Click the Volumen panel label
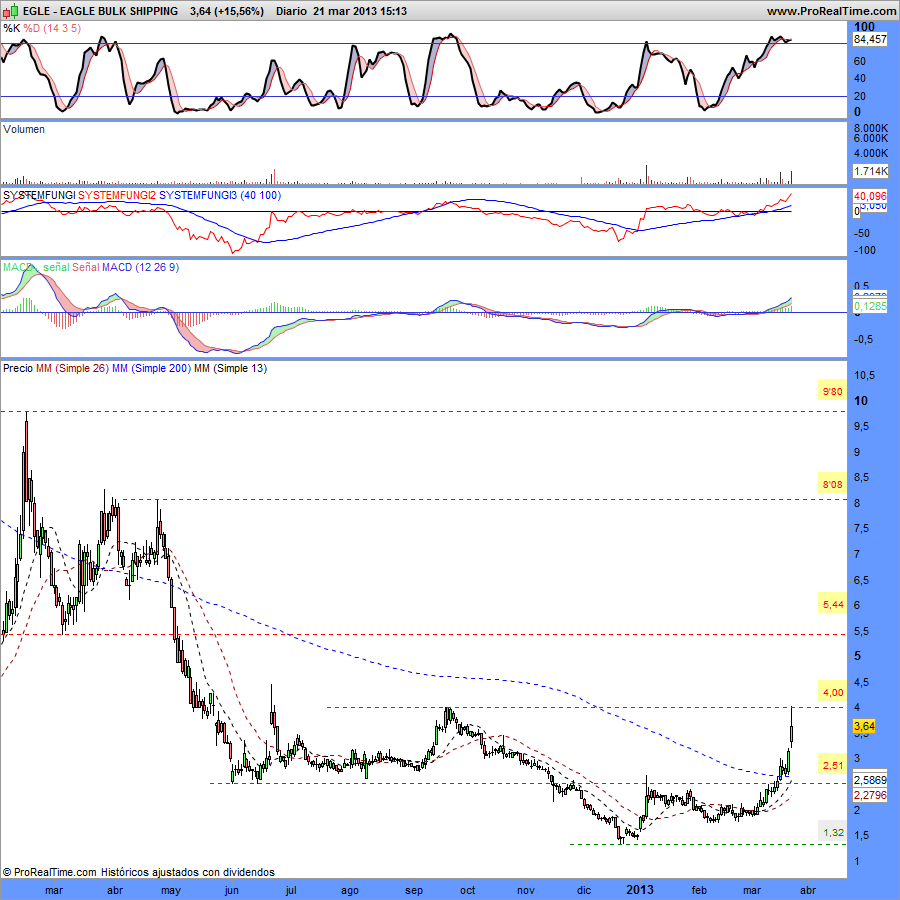Viewport: 900px width, 900px height. coord(24,129)
